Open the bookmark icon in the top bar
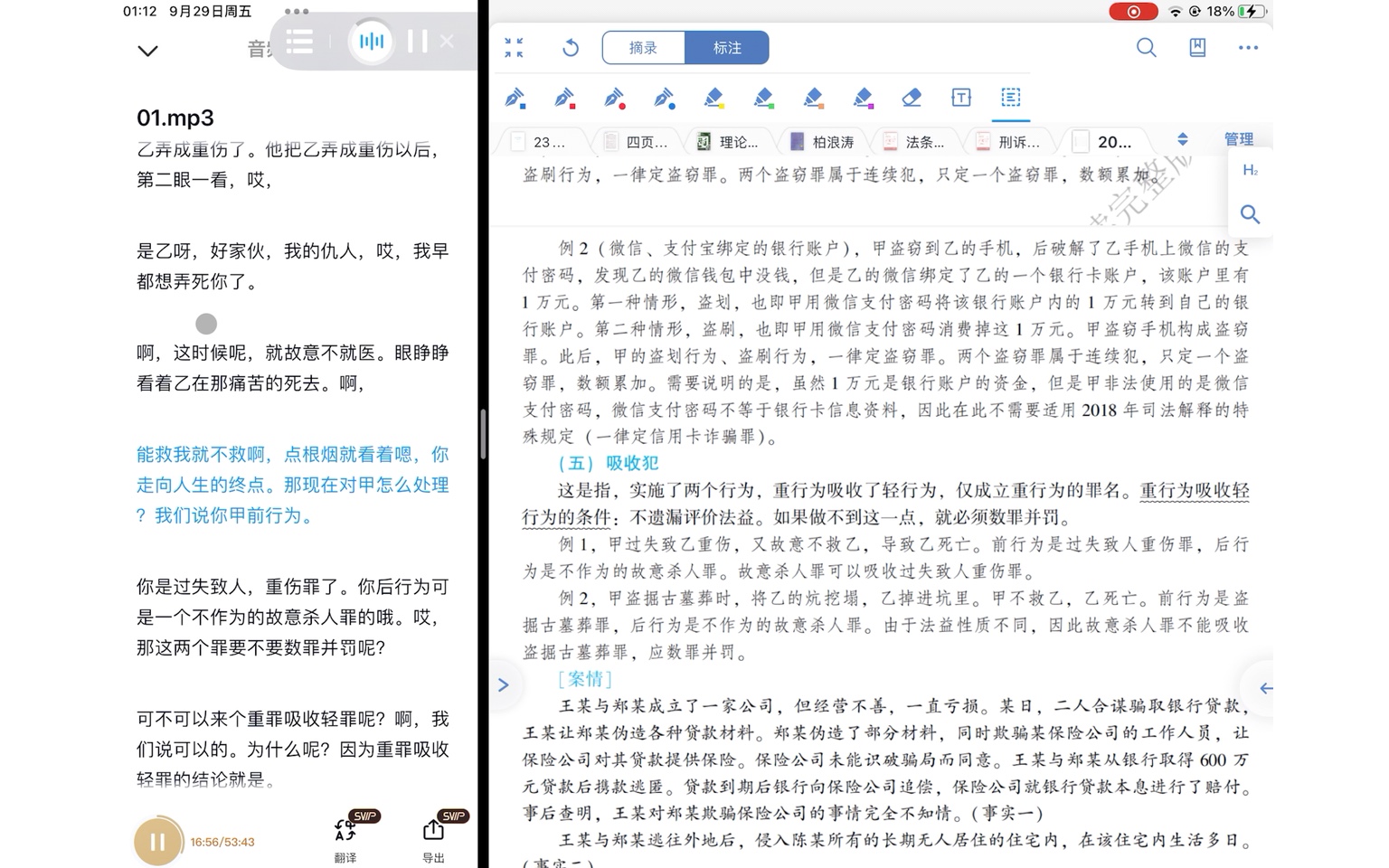Image resolution: width=1389 pixels, height=868 pixels. pyautogui.click(x=1197, y=48)
